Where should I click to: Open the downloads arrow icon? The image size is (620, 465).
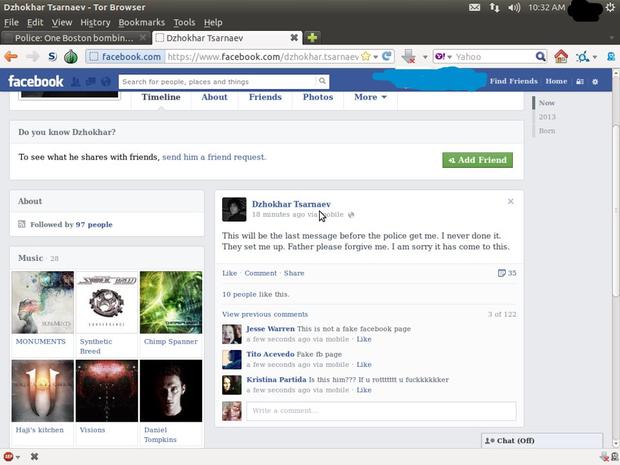pos(408,57)
